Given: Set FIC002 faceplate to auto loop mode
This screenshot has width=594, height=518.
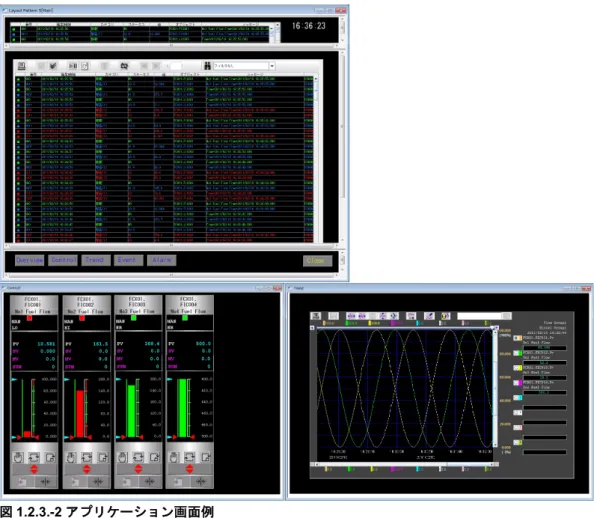Looking at the screenshot, I should click(x=87, y=457).
